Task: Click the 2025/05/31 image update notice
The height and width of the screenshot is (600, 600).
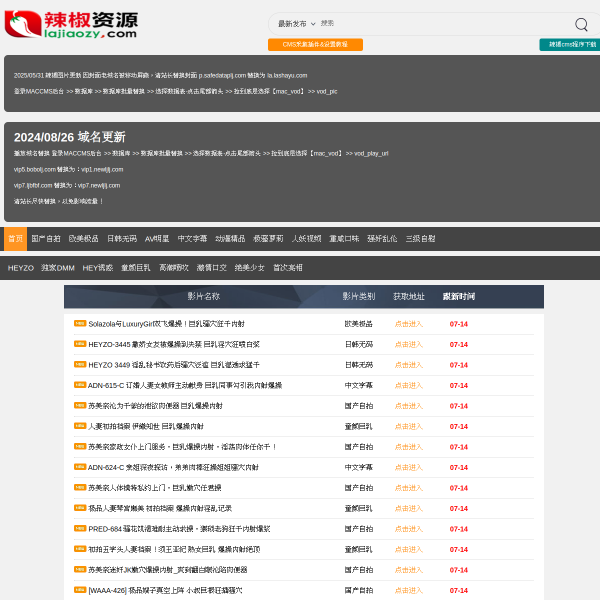Action: click(x=160, y=75)
